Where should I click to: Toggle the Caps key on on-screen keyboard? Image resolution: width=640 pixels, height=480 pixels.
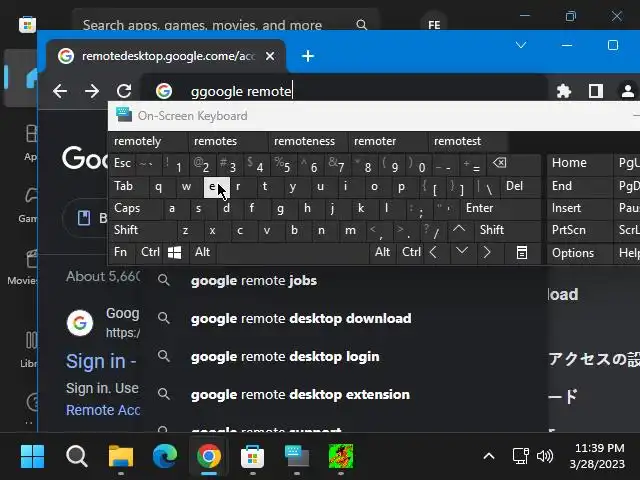(x=135, y=208)
